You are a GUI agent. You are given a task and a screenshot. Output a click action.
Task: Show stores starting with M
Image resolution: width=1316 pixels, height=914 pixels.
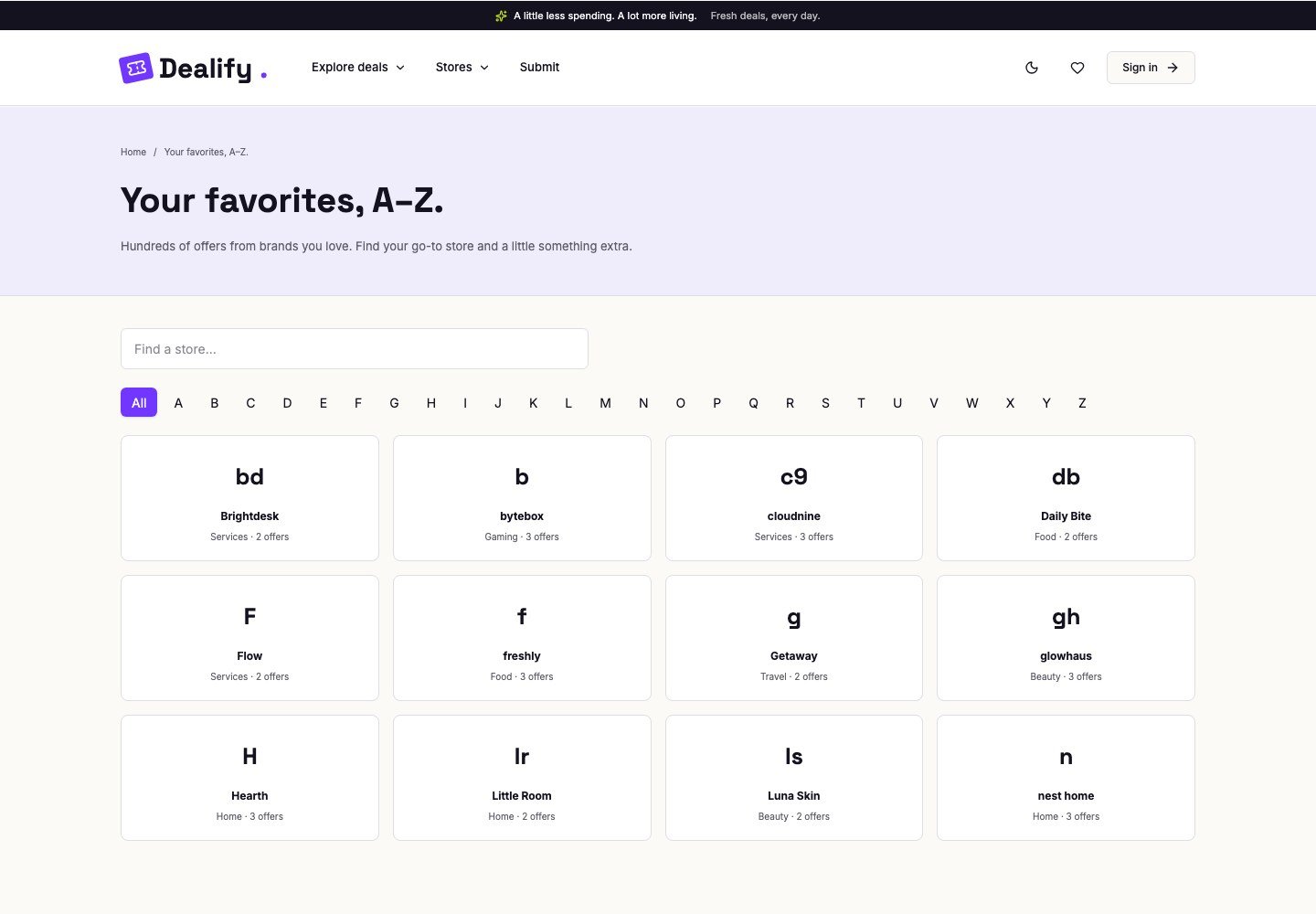click(605, 402)
